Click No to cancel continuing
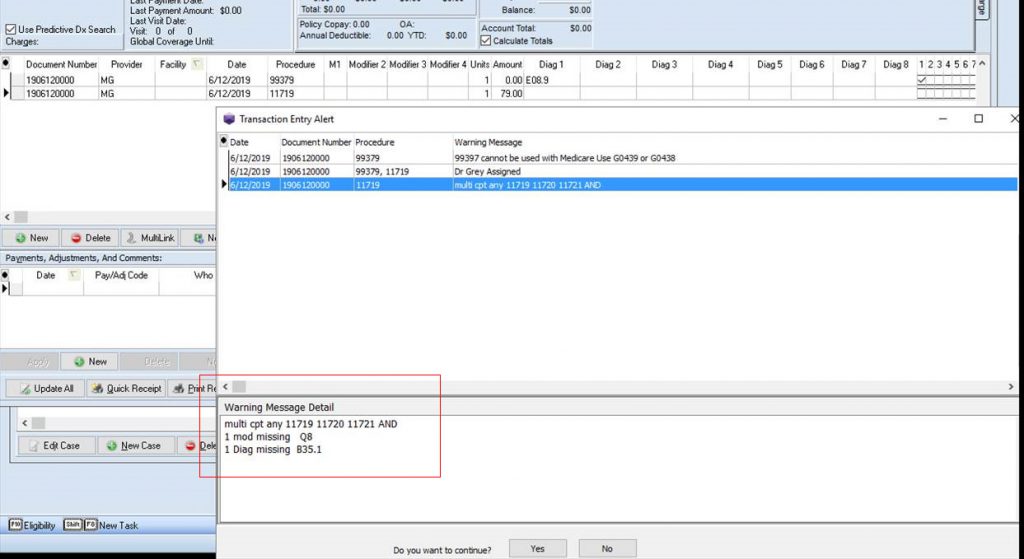 pyautogui.click(x=607, y=549)
